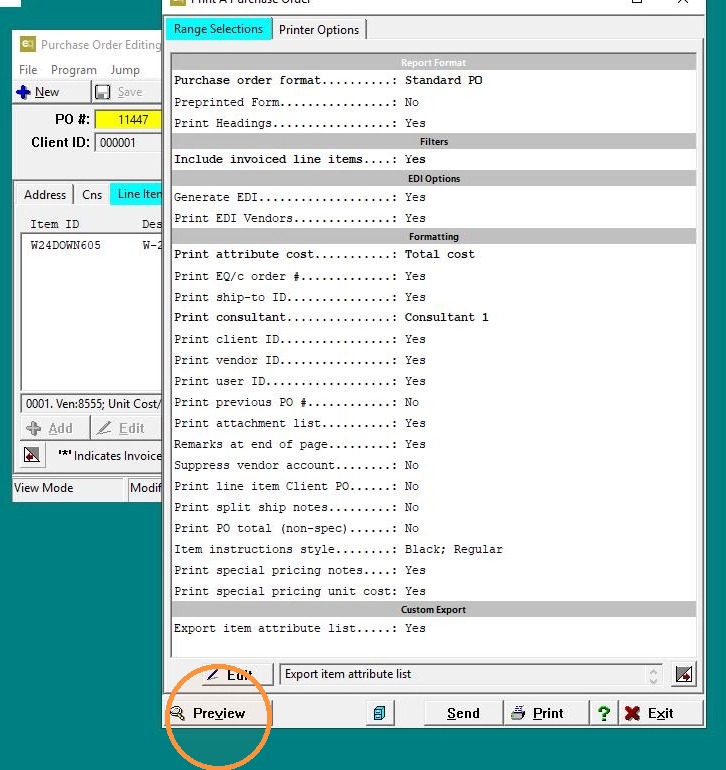Select the Line Items tab

click(x=136, y=194)
